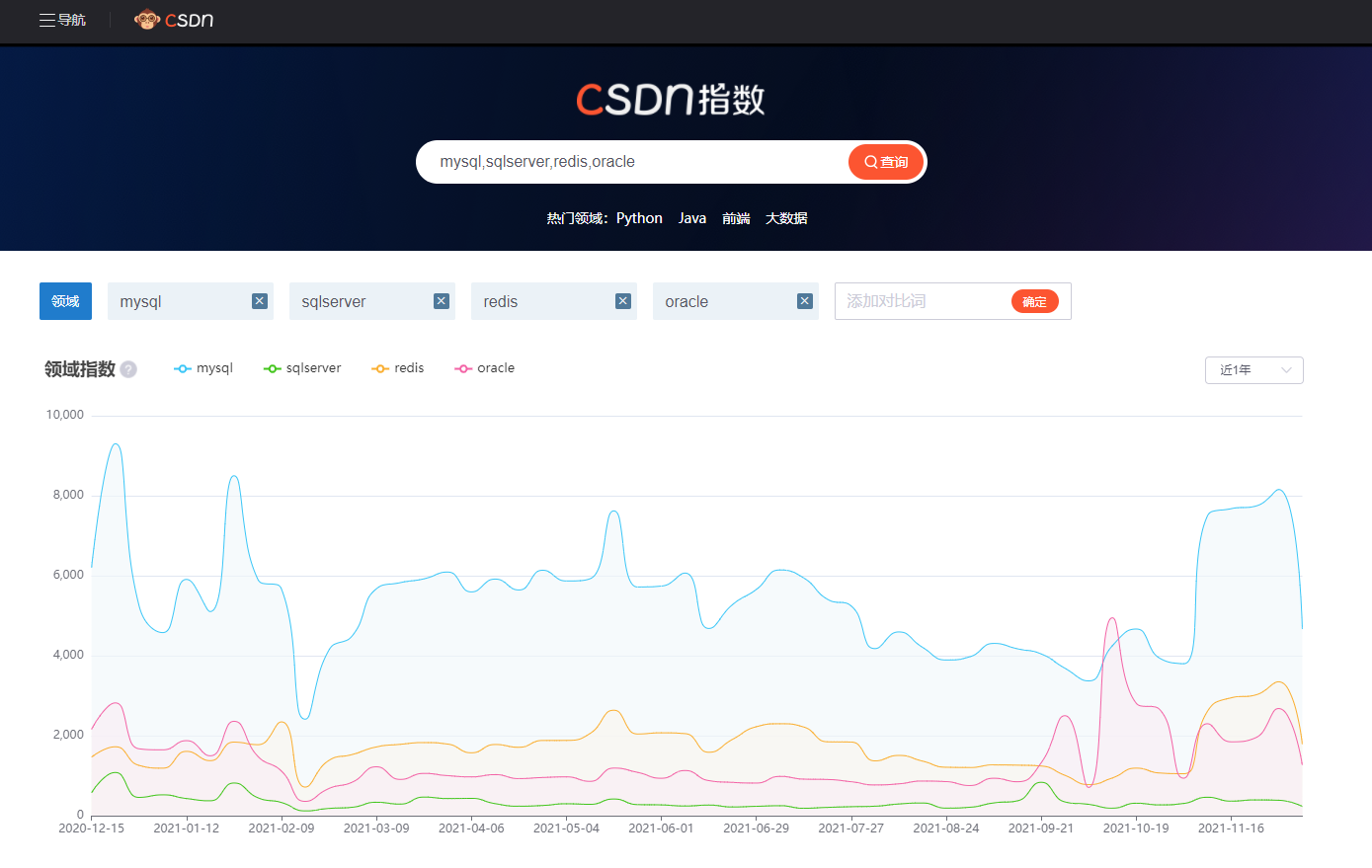Click the 确定 confirm button
The image size is (1372, 868).
(1034, 301)
